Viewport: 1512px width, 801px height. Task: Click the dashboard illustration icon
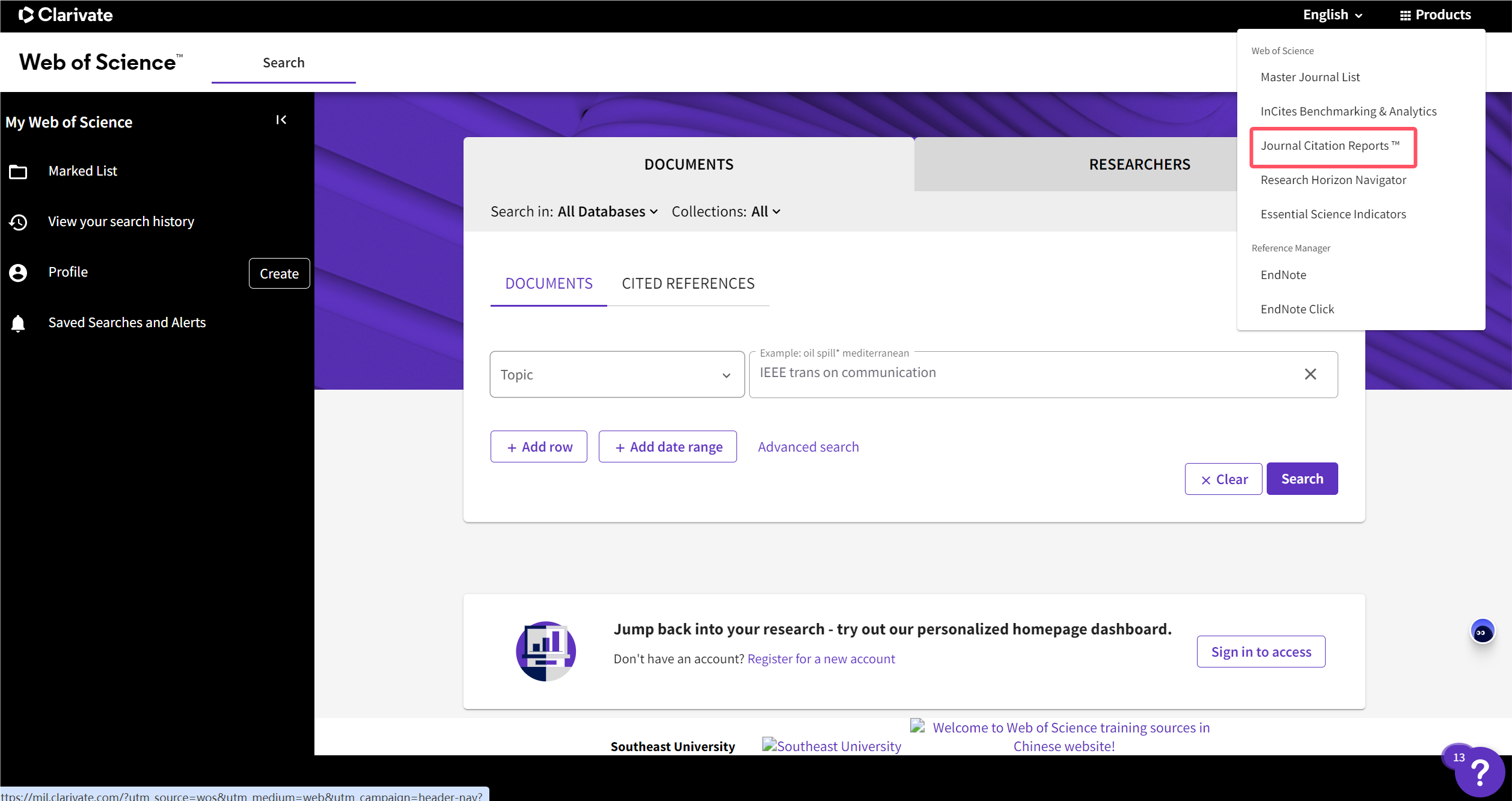(546, 651)
